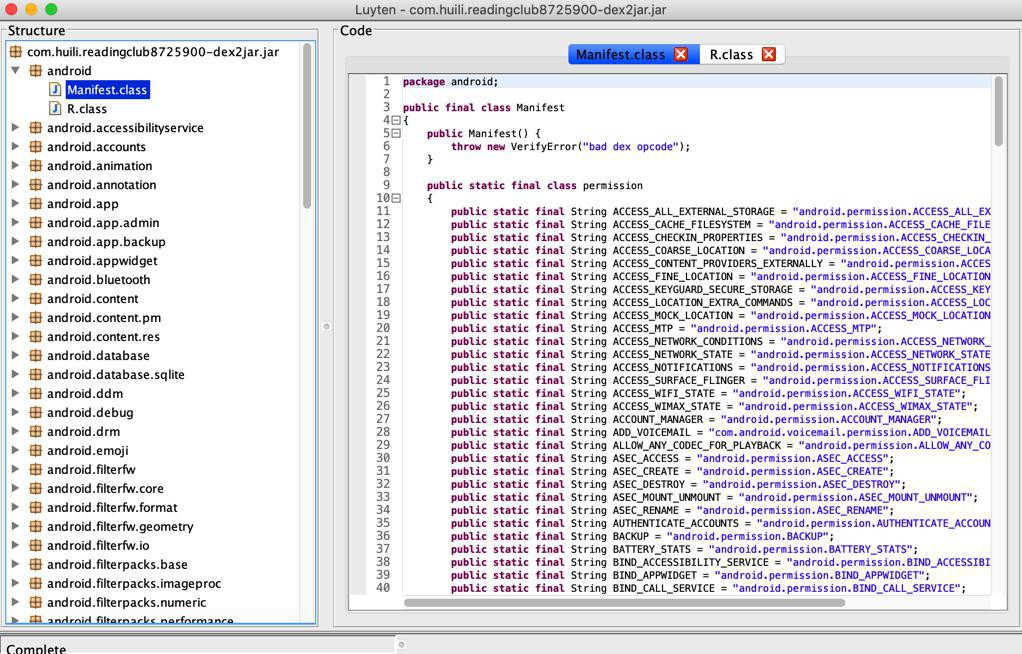Click "package android;" on line 1
Viewport: 1022px width, 654px height.
point(450,82)
